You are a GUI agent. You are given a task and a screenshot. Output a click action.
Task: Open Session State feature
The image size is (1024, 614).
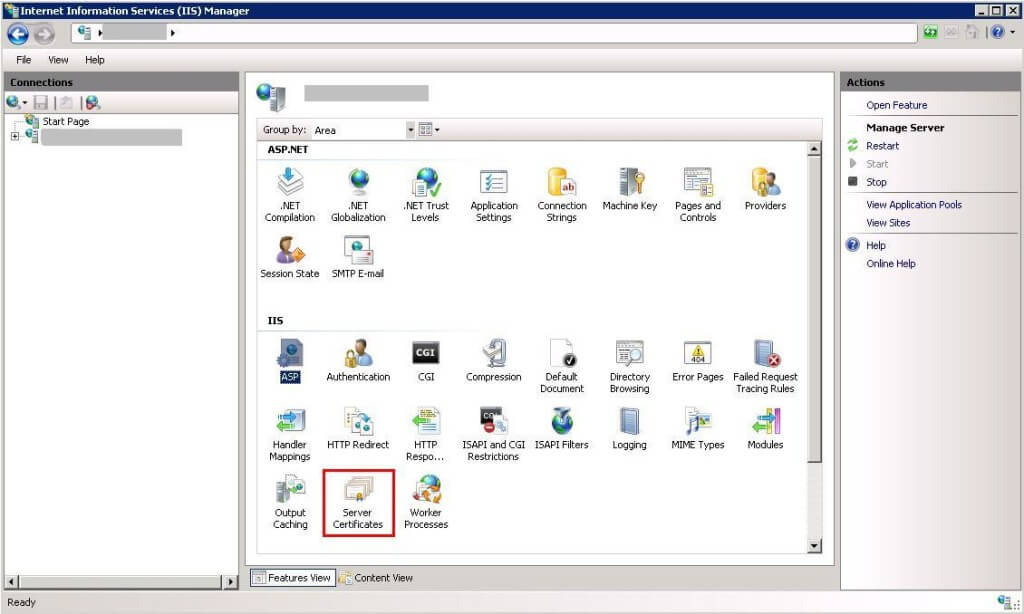(290, 257)
